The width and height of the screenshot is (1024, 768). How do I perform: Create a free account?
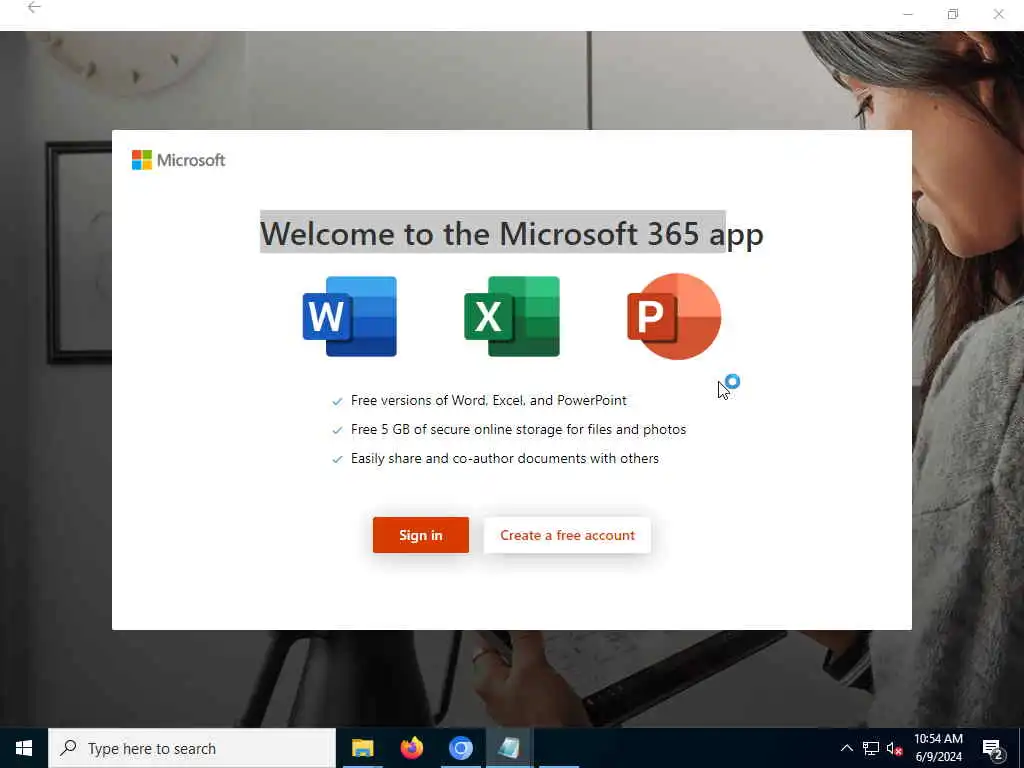[x=567, y=535]
